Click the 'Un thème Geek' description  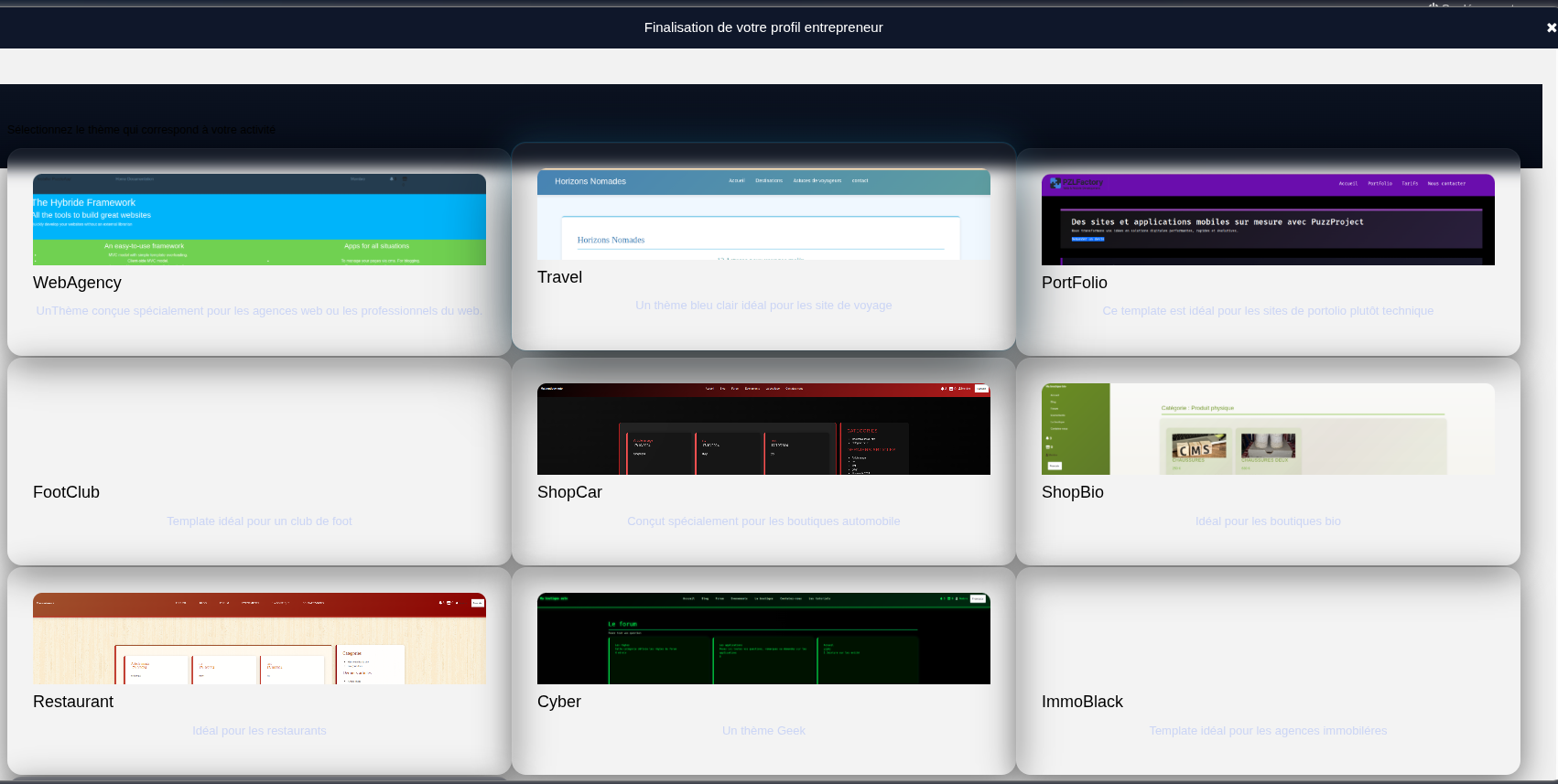tap(763, 731)
